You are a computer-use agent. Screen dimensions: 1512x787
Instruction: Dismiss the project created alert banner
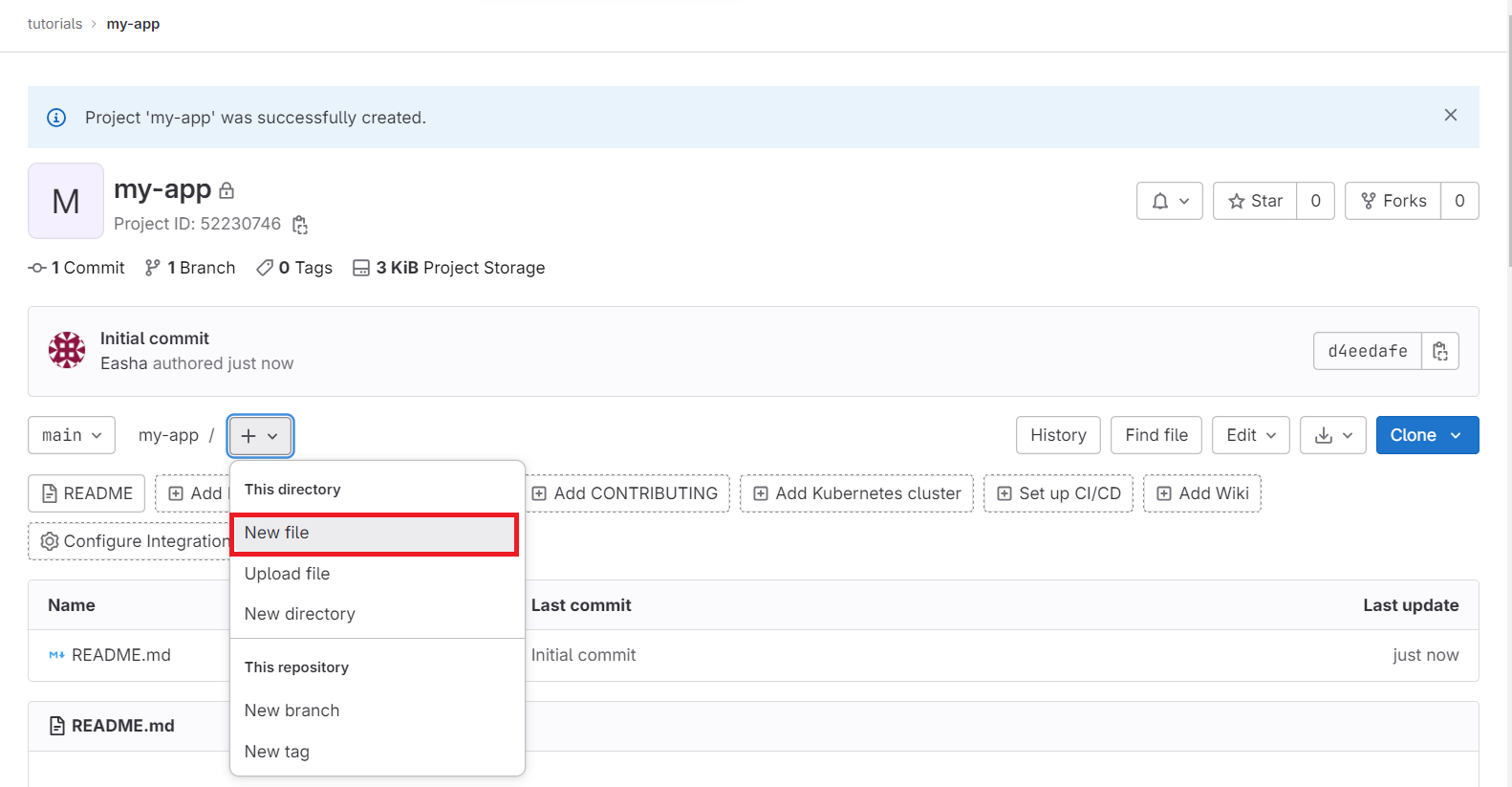click(1450, 116)
